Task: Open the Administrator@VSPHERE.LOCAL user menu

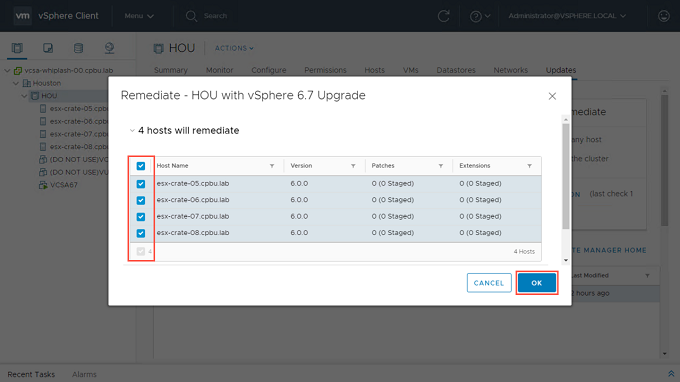Action: coord(567,16)
